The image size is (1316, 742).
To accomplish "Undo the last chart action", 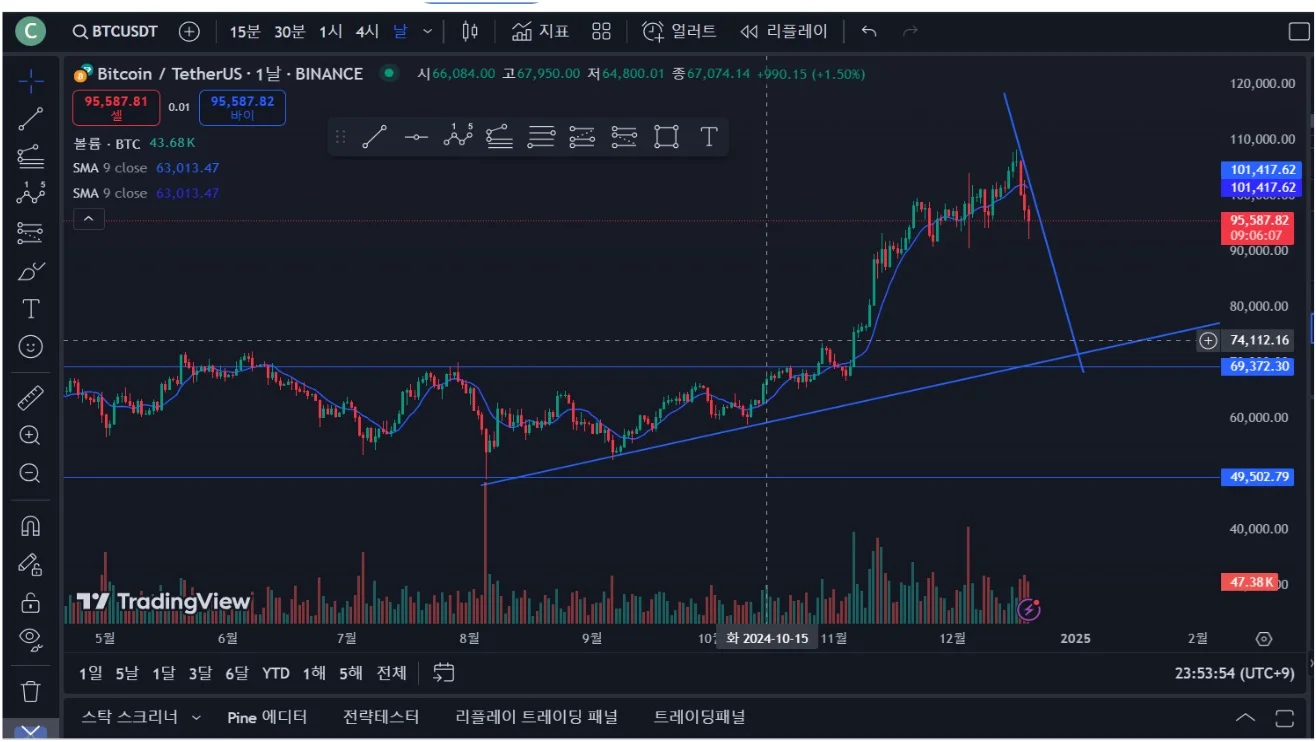I will coord(869,32).
